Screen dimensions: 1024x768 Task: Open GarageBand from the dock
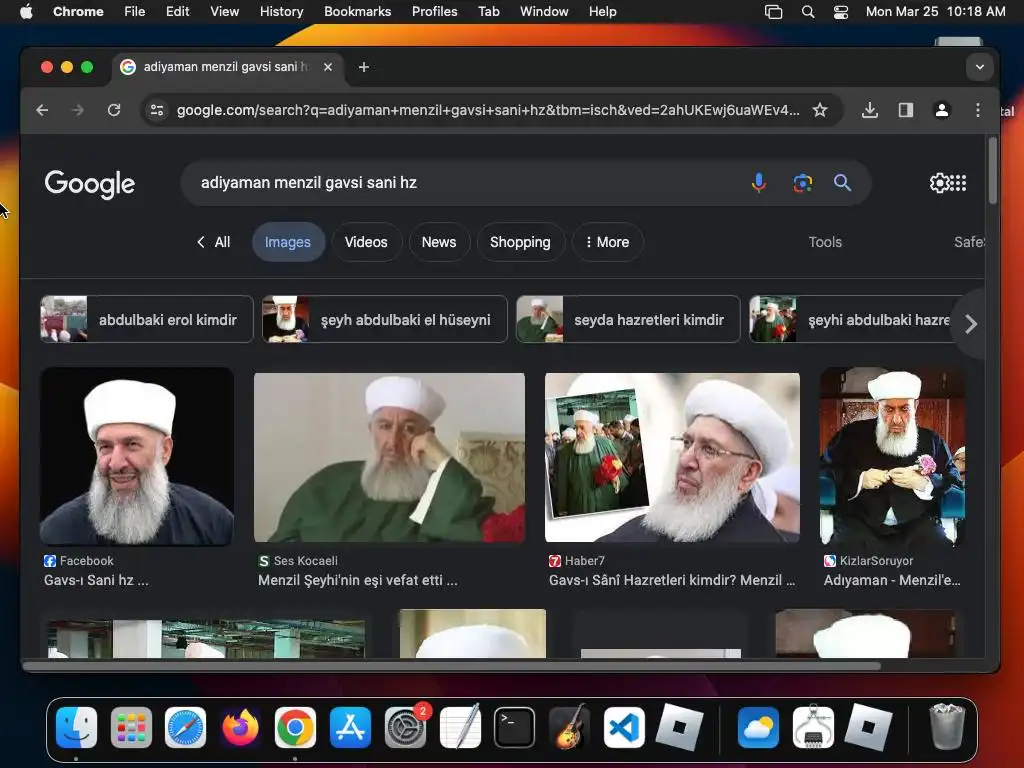tap(569, 728)
